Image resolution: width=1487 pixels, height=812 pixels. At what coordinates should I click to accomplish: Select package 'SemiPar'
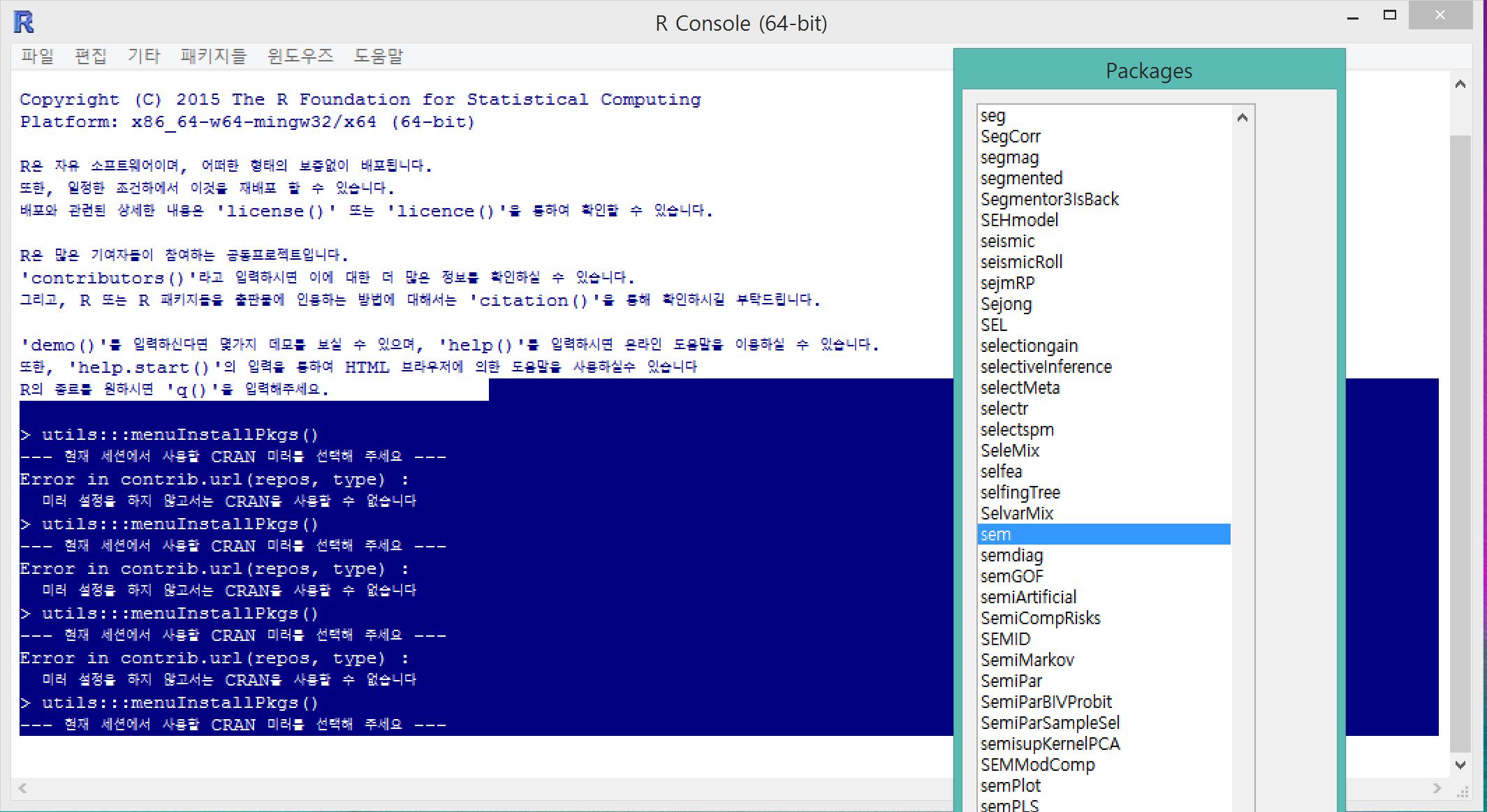[x=1104, y=681]
